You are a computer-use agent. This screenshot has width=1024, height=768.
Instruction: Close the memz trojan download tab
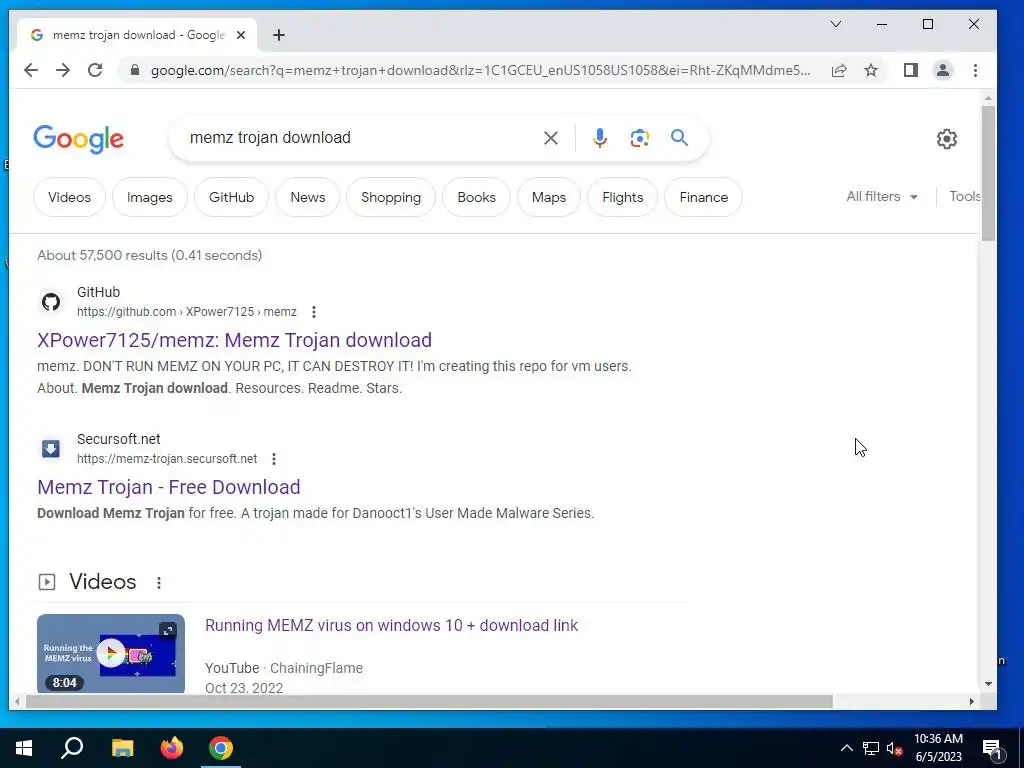click(241, 35)
